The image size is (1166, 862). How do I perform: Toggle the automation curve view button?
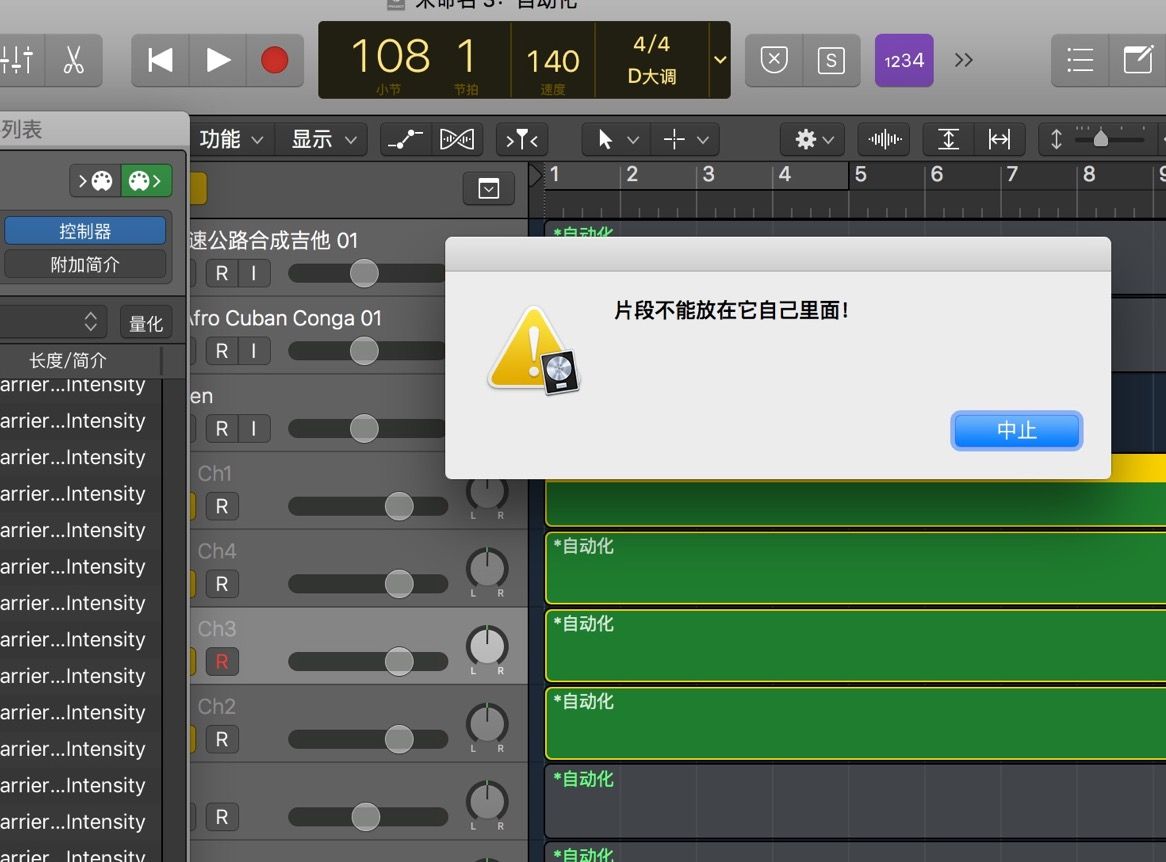click(406, 139)
